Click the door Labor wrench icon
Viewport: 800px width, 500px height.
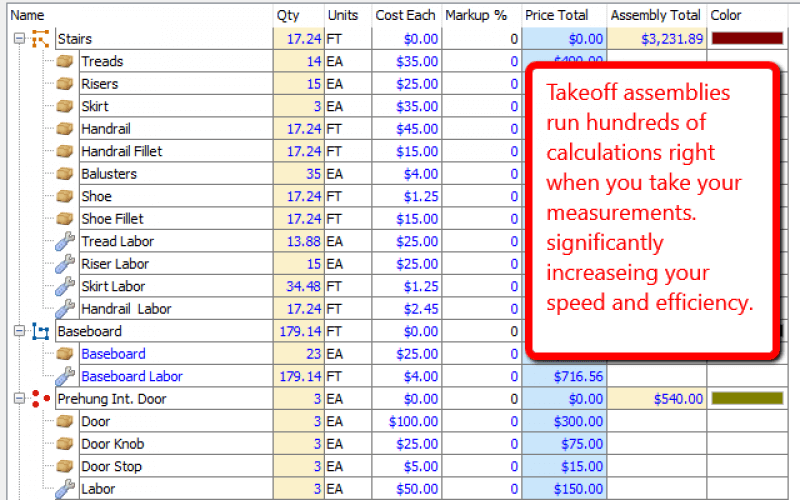point(65,489)
